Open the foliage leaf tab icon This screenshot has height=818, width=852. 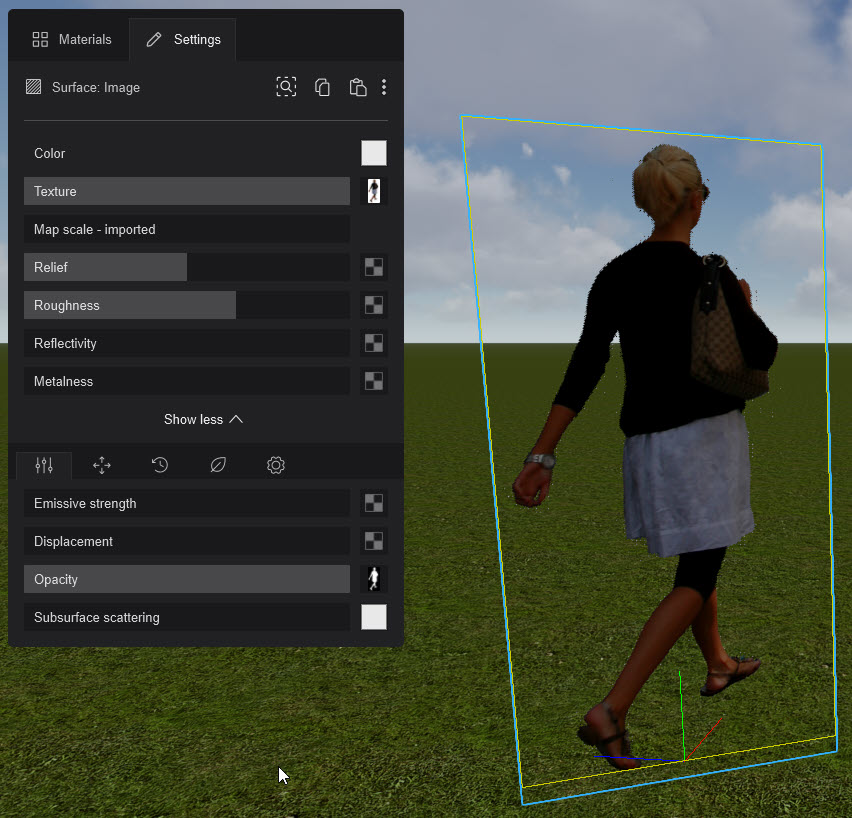click(217, 465)
